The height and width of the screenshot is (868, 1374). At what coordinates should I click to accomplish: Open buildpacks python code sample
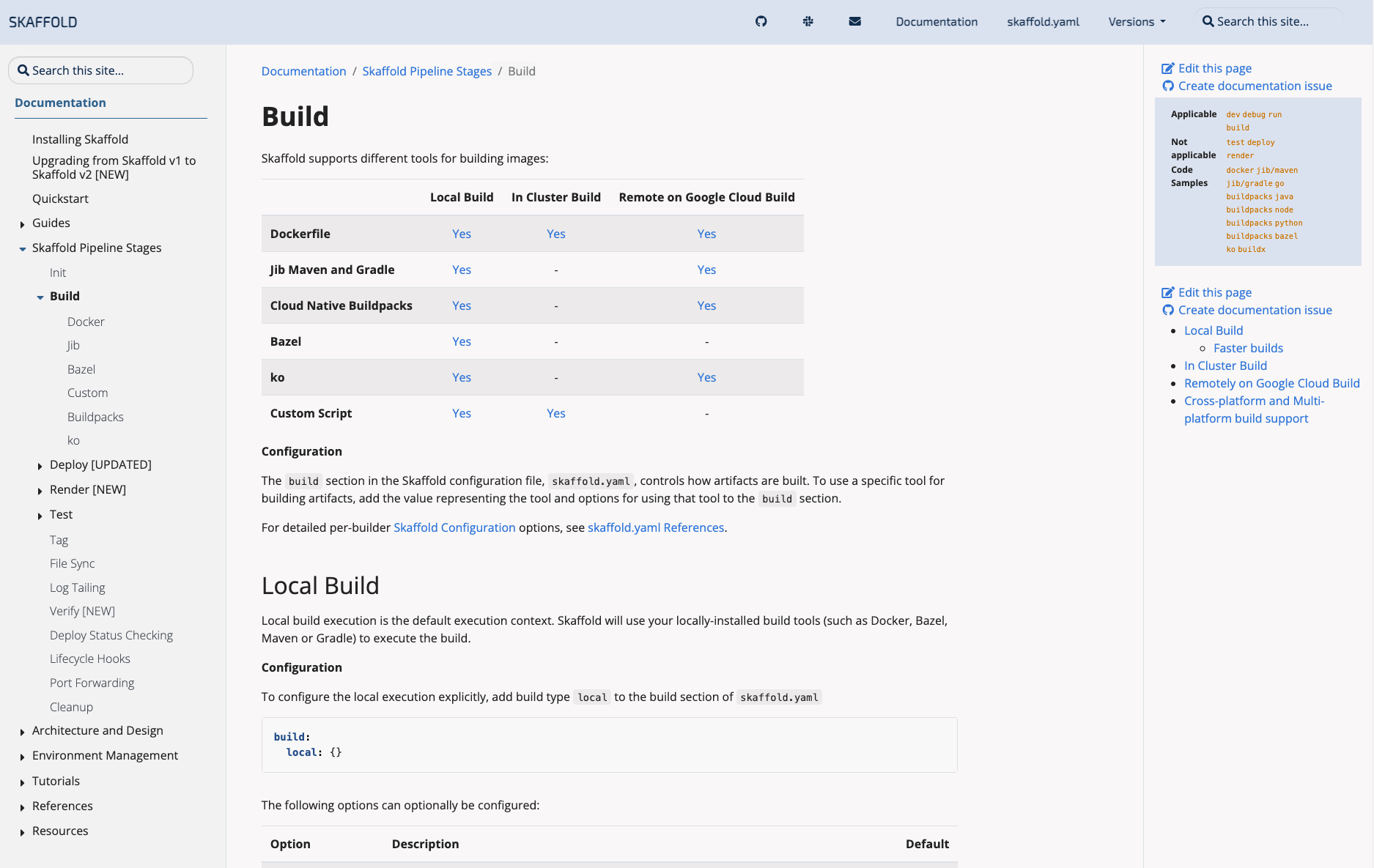1264,223
